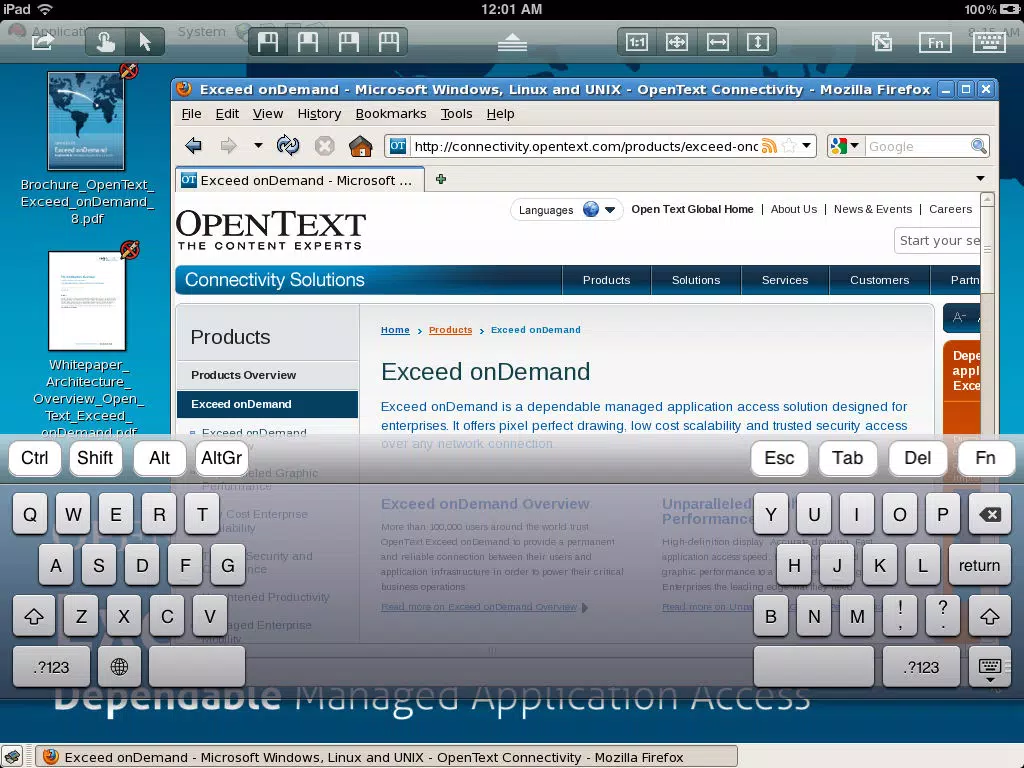This screenshot has width=1024, height=768.
Task: Open the list all tabs dropdown
Action: click(x=980, y=178)
